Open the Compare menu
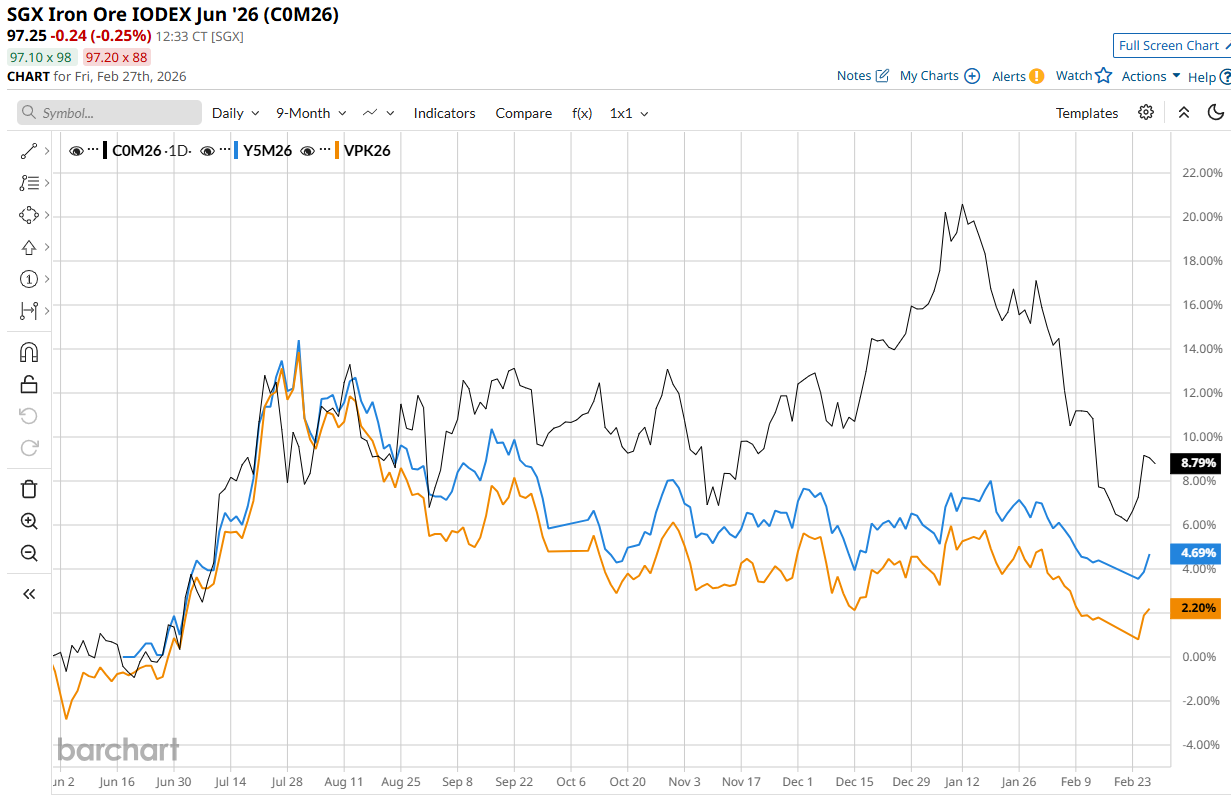Viewport: 1231px width, 795px height. pos(523,113)
